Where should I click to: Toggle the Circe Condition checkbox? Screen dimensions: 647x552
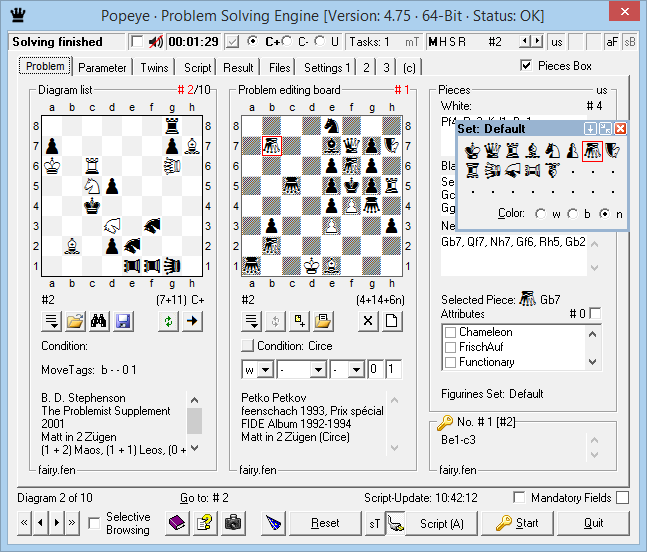[x=248, y=345]
